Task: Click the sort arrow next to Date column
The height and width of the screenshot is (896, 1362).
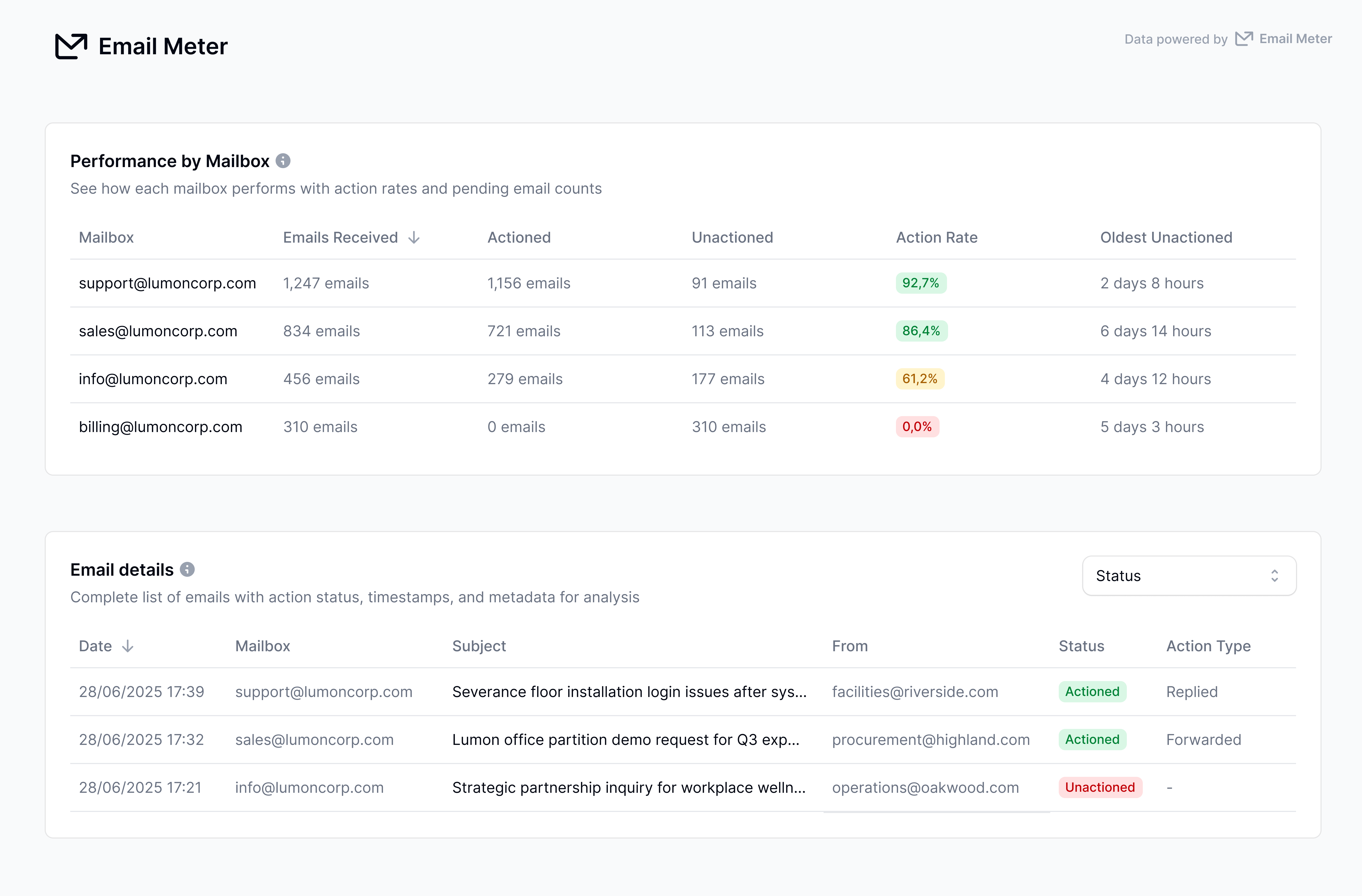Action: point(128,646)
